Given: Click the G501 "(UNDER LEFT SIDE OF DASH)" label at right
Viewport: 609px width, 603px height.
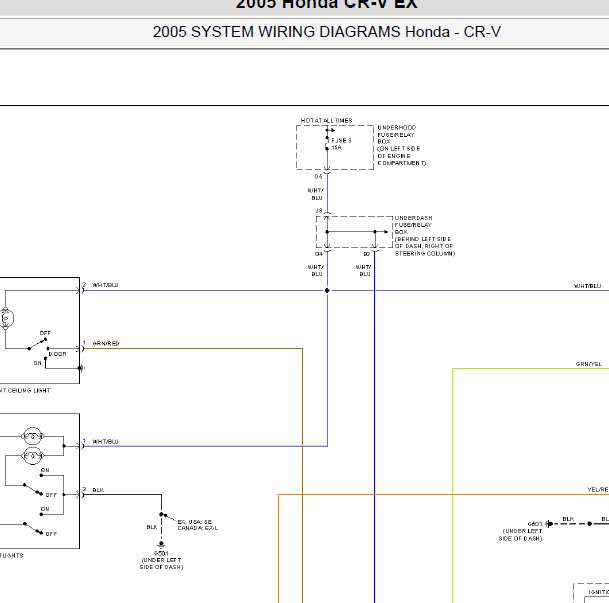Looking at the screenshot, I should 520,531.
